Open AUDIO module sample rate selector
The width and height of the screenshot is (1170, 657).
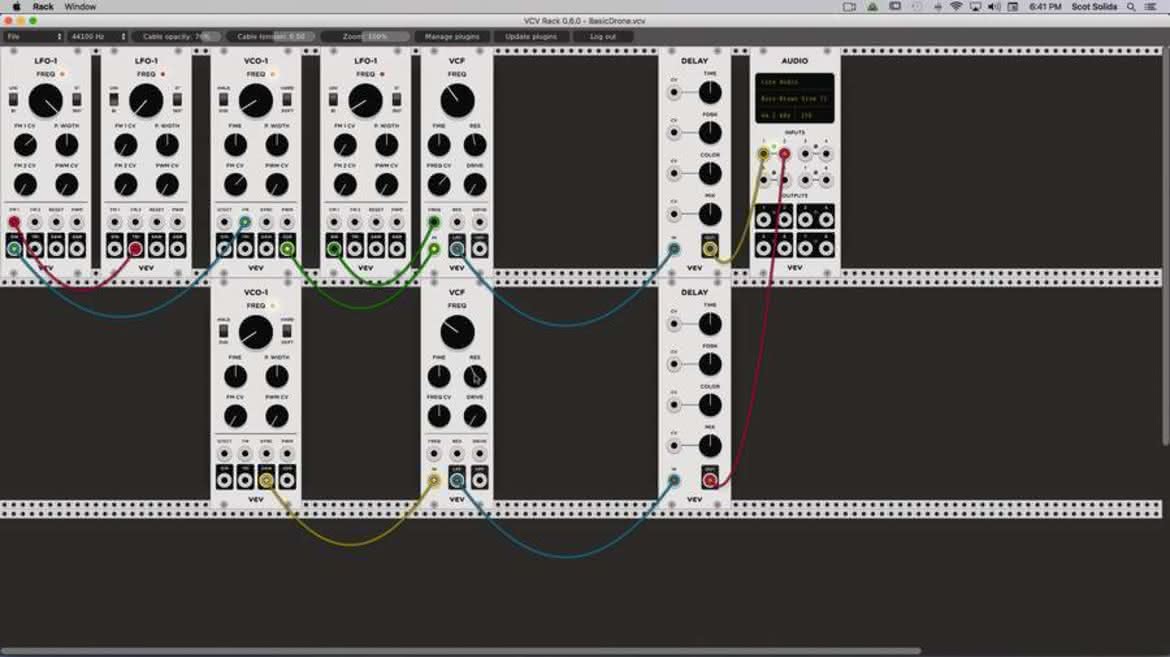coord(776,116)
